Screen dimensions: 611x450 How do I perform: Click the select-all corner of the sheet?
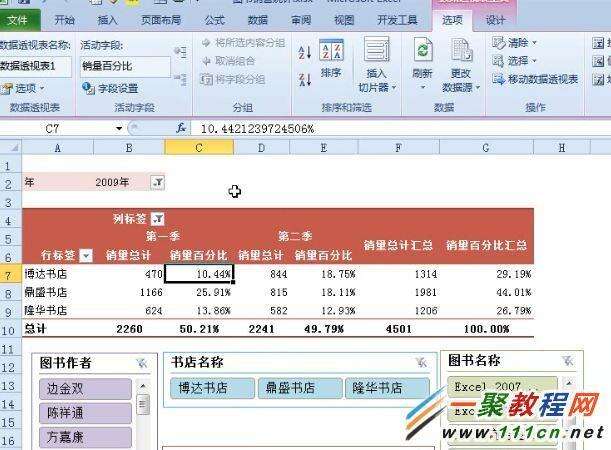tap(11, 148)
